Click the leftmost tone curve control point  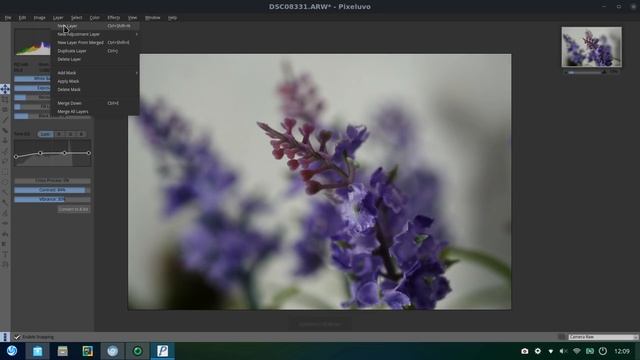click(x=16, y=157)
